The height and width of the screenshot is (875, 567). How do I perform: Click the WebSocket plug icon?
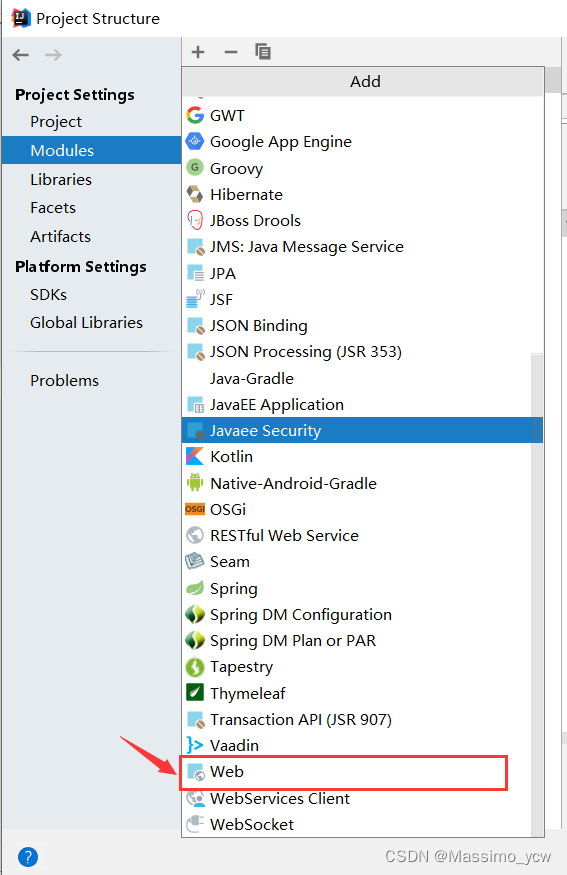pos(195,824)
